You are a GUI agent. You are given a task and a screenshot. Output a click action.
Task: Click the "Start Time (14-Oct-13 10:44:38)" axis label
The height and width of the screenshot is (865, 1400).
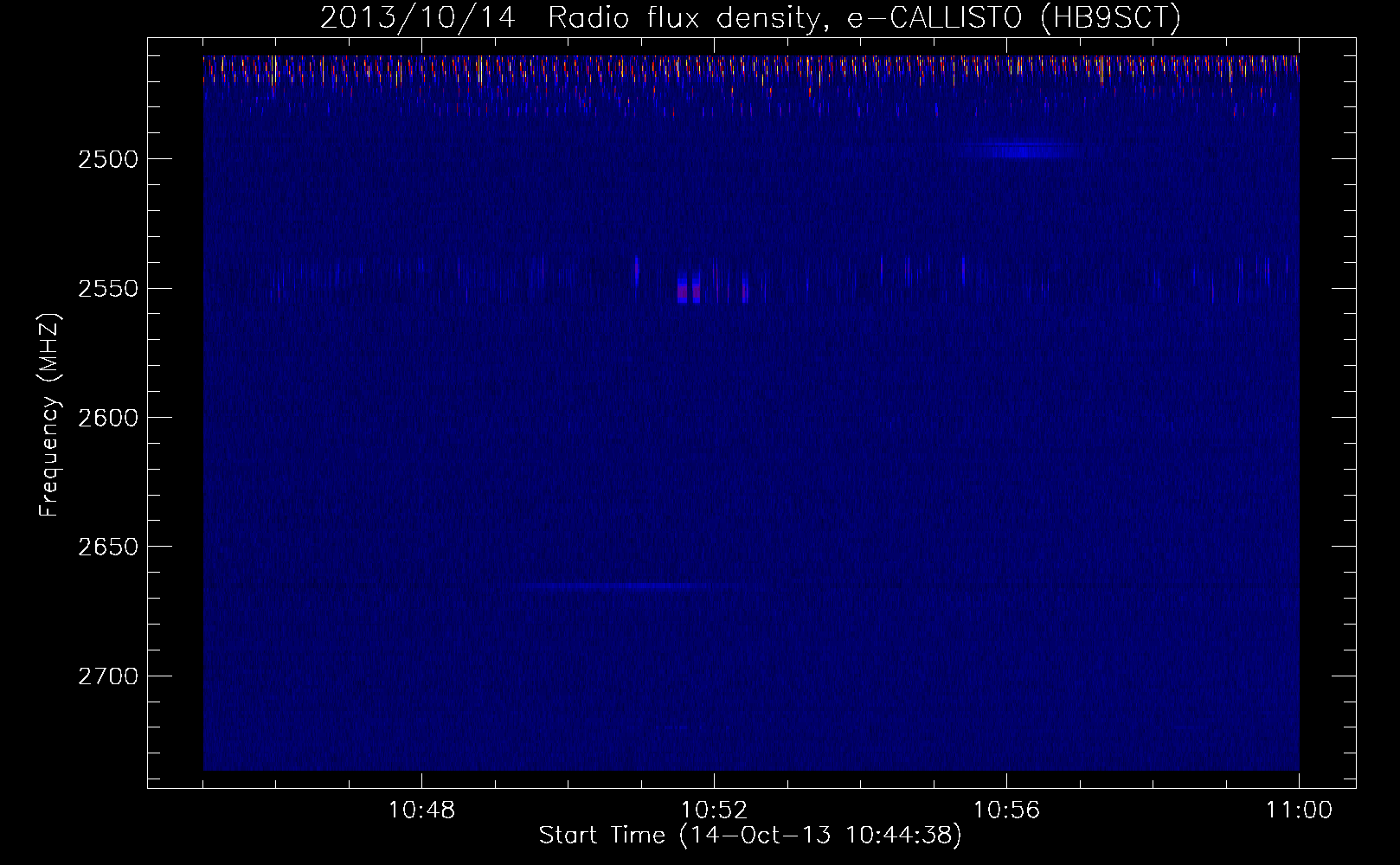[750, 836]
